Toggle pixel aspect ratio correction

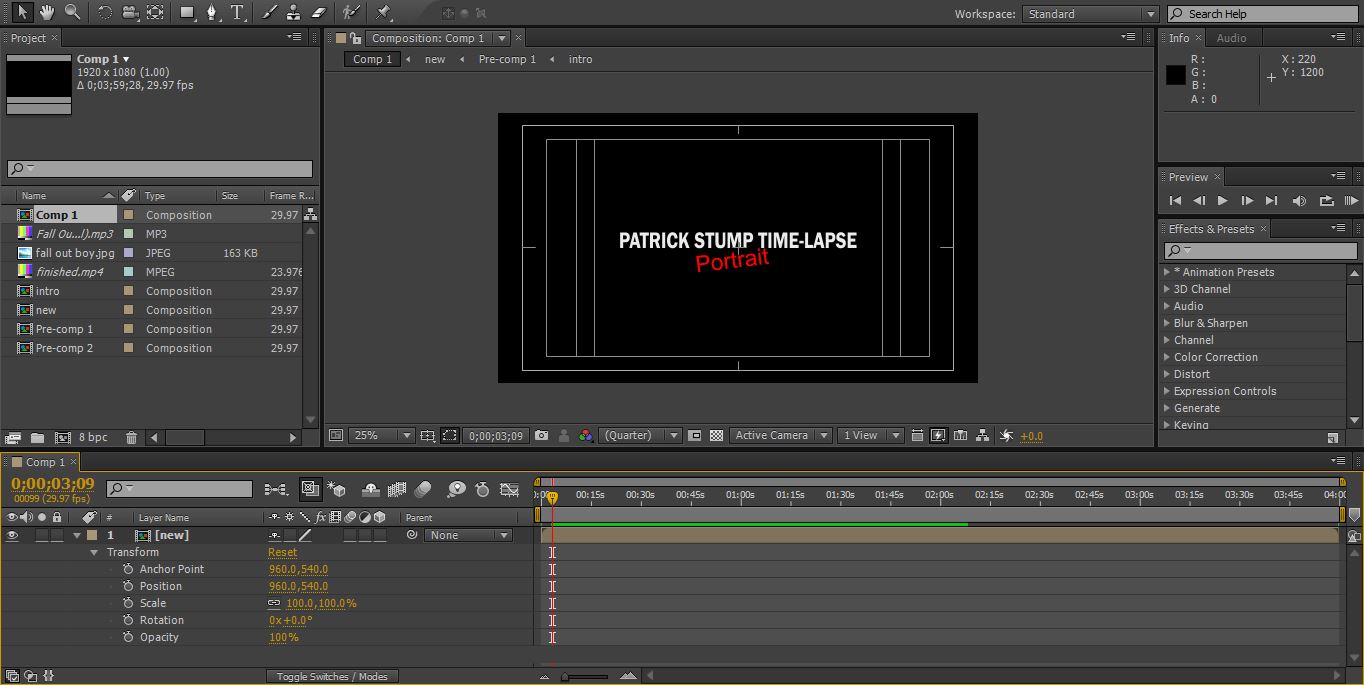click(x=917, y=436)
